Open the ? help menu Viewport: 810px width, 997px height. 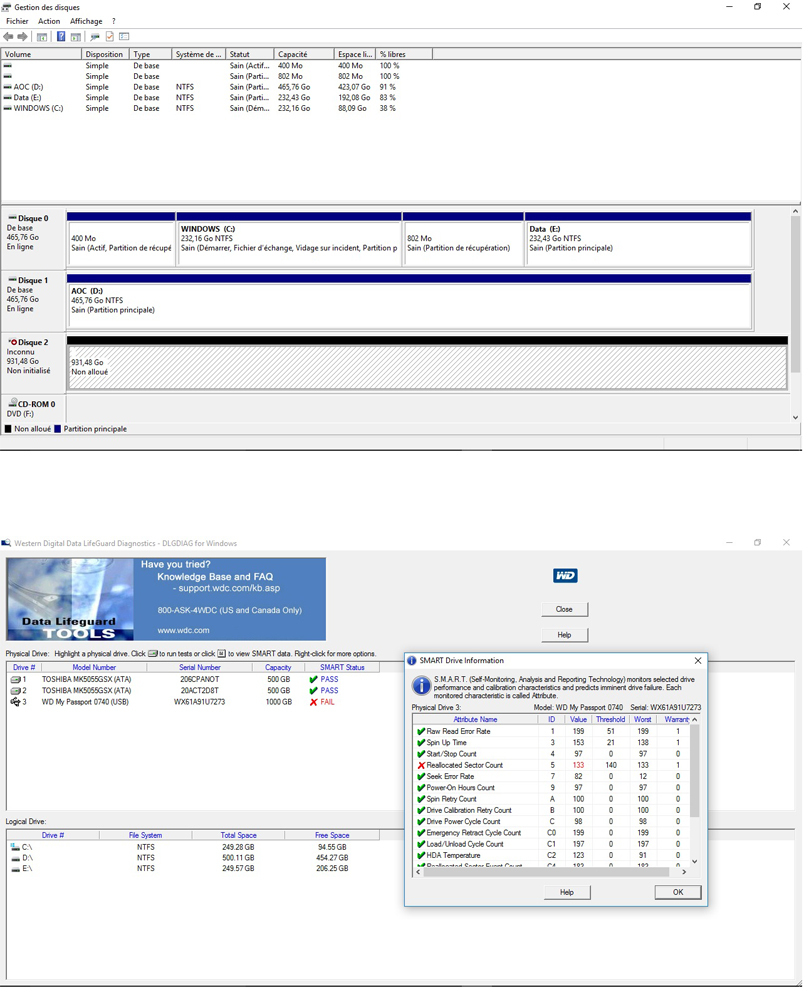(x=113, y=21)
